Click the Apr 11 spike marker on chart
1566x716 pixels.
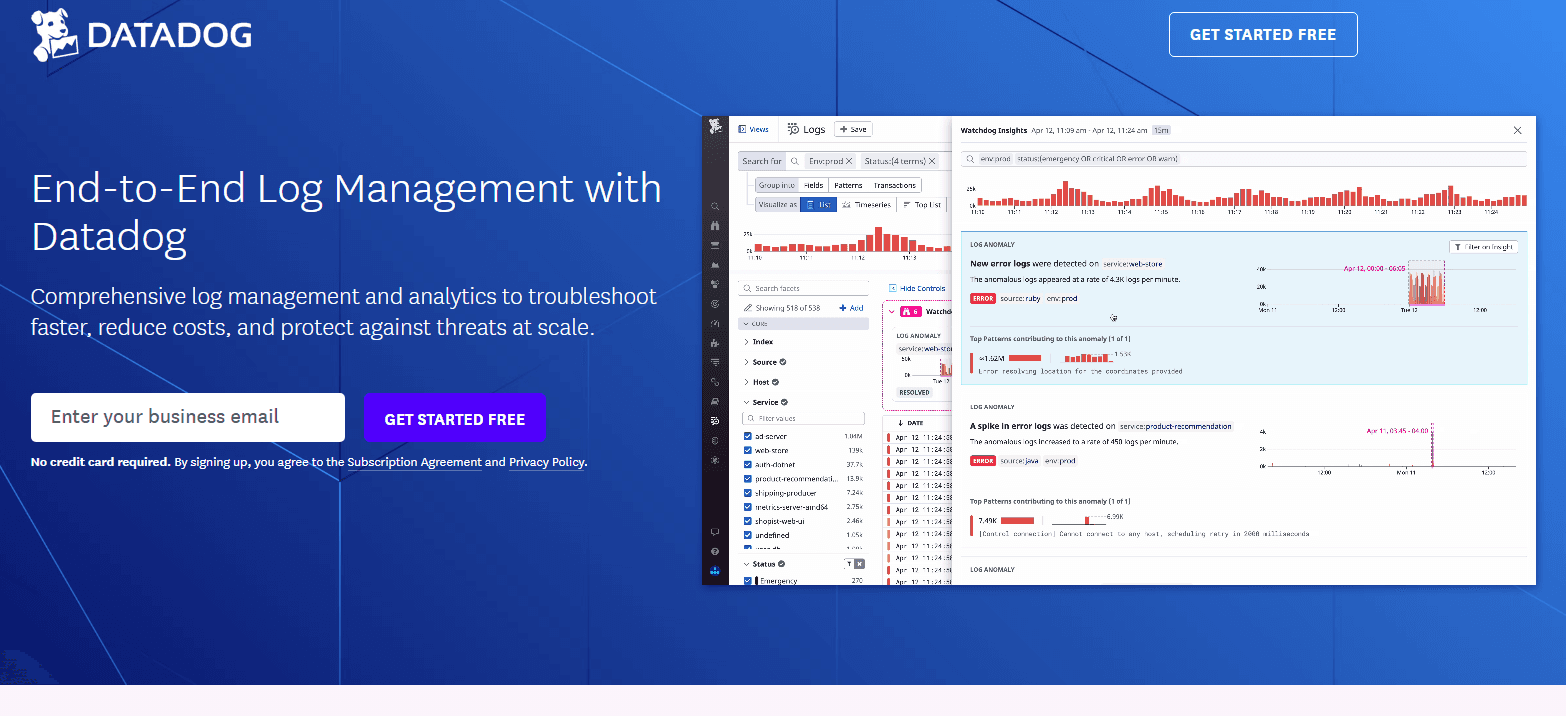(1432, 446)
